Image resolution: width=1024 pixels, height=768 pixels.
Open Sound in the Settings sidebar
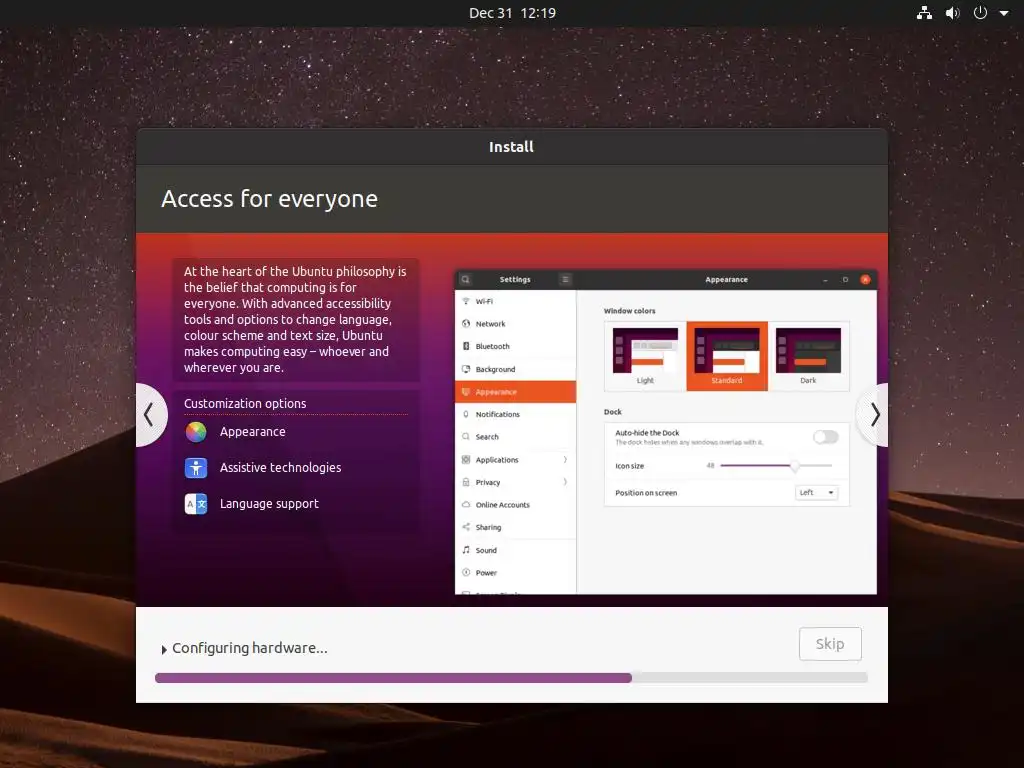(x=515, y=550)
